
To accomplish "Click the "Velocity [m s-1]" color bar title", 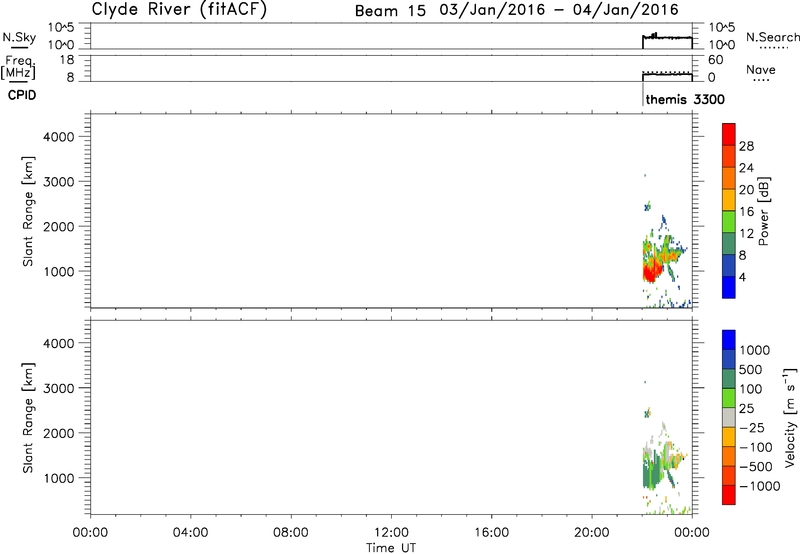I will (790, 417).
